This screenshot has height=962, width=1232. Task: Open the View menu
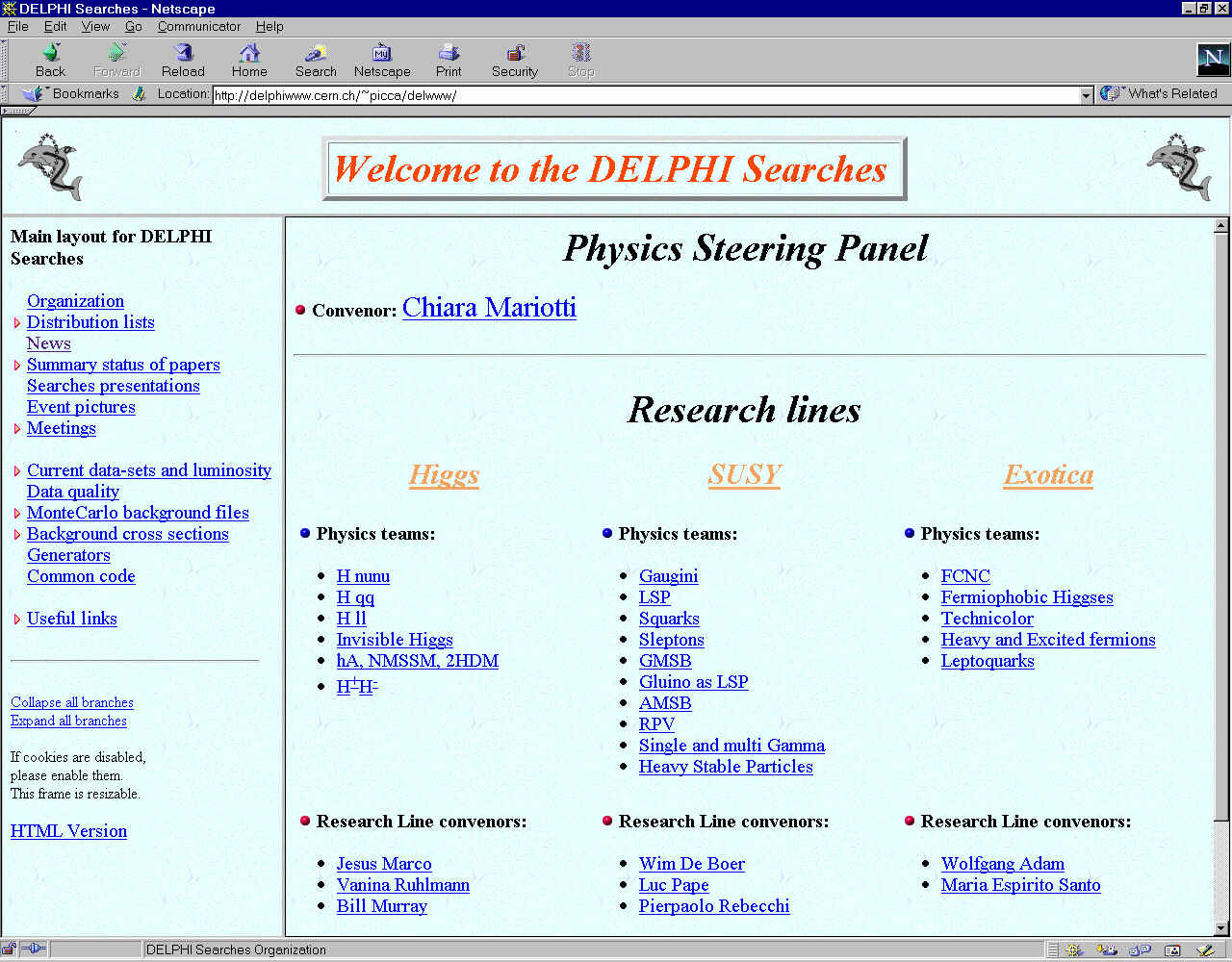pyautogui.click(x=95, y=26)
